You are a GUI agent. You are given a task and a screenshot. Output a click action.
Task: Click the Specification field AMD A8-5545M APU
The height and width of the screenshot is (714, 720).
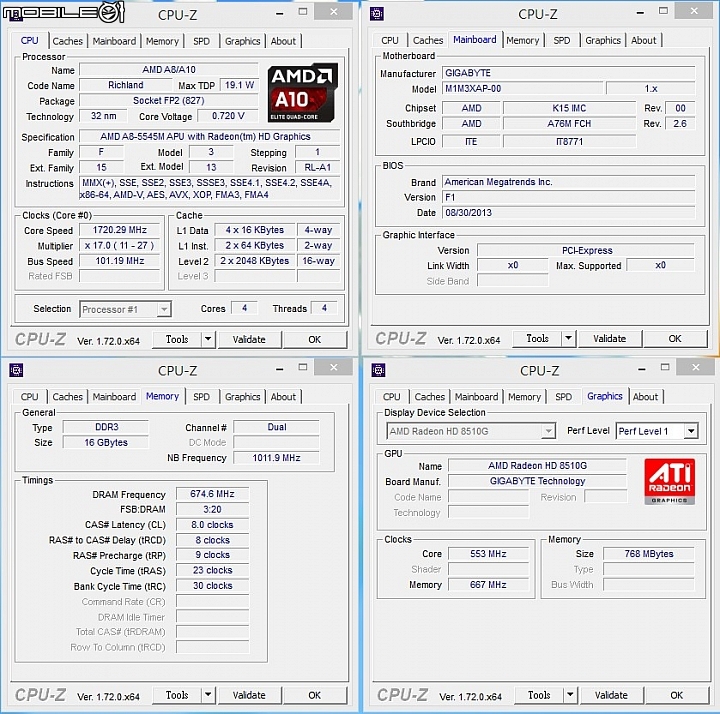pyautogui.click(x=210, y=136)
